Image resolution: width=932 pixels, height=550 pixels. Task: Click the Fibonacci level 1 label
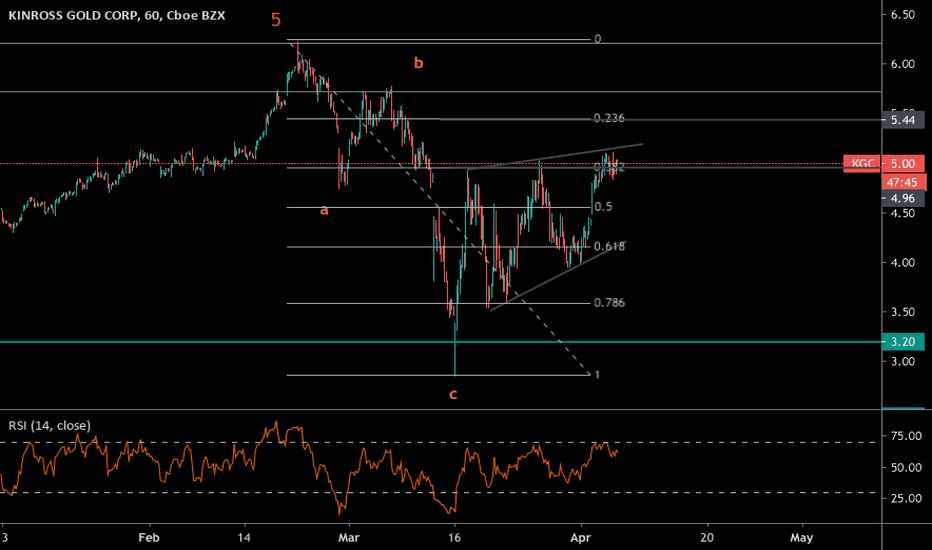597,375
